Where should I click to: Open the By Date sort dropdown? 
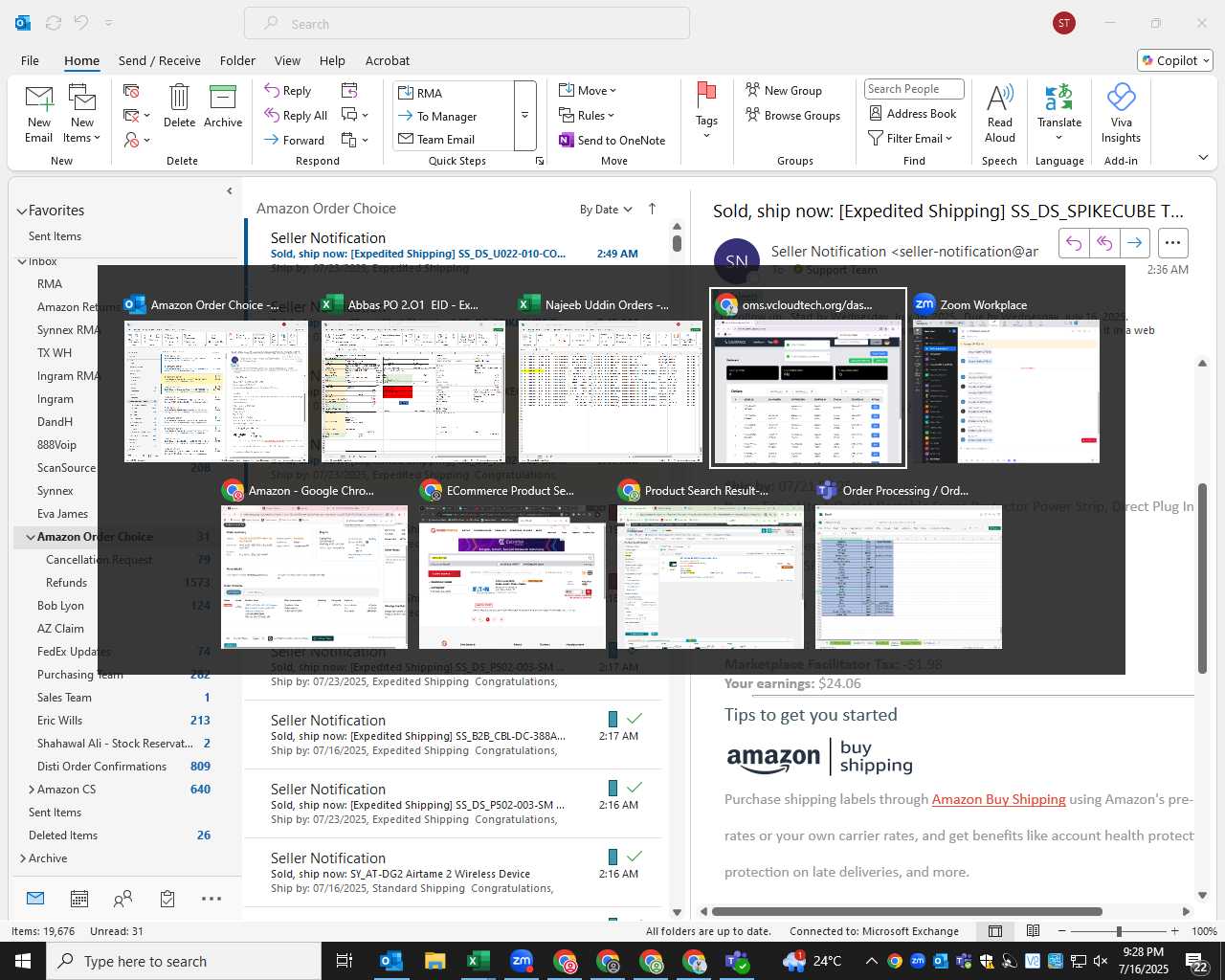[606, 210]
